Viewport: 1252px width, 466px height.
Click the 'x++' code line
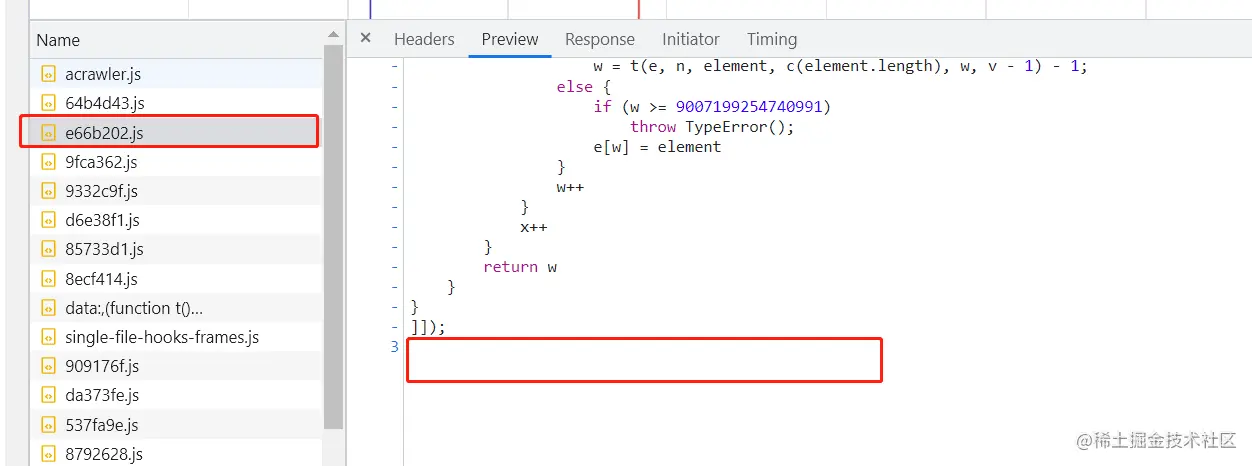pyautogui.click(x=533, y=227)
